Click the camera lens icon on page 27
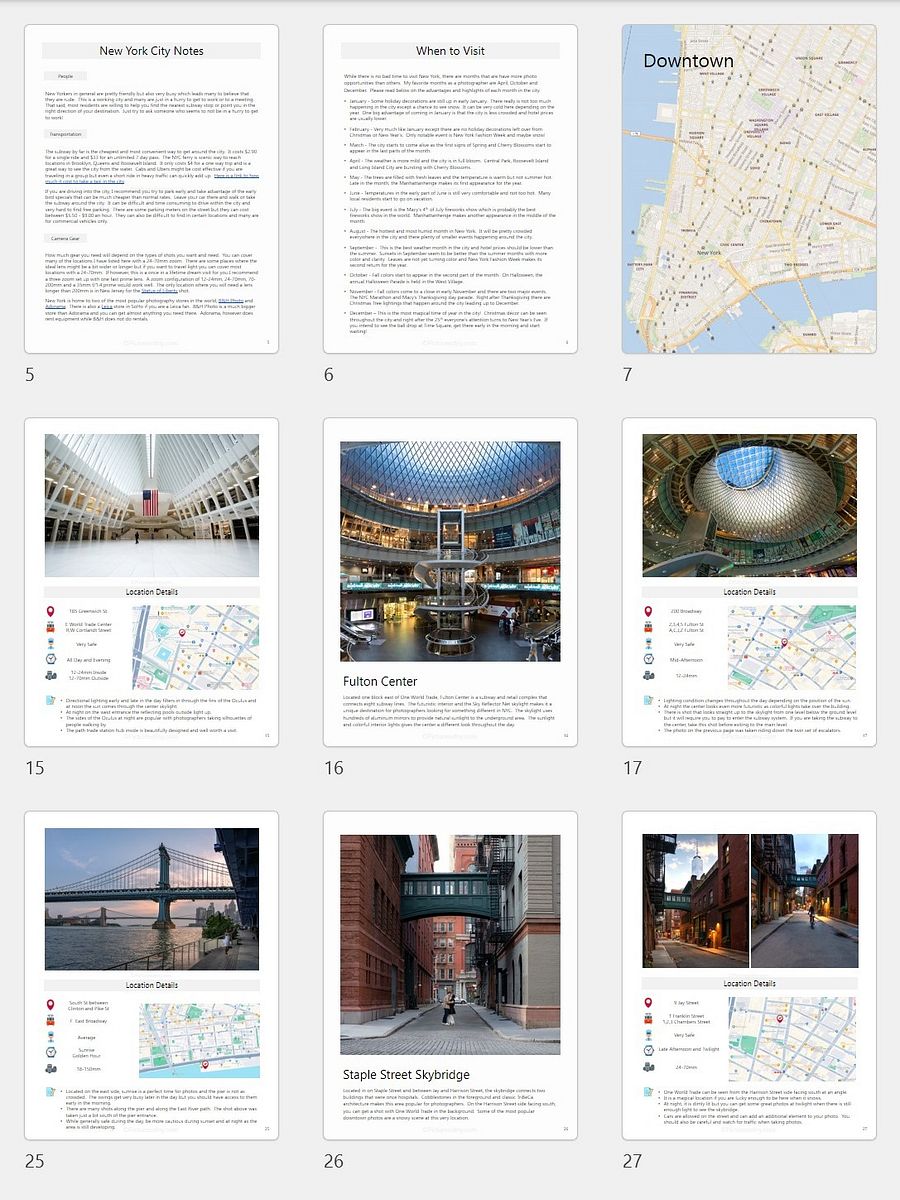 [x=649, y=1066]
